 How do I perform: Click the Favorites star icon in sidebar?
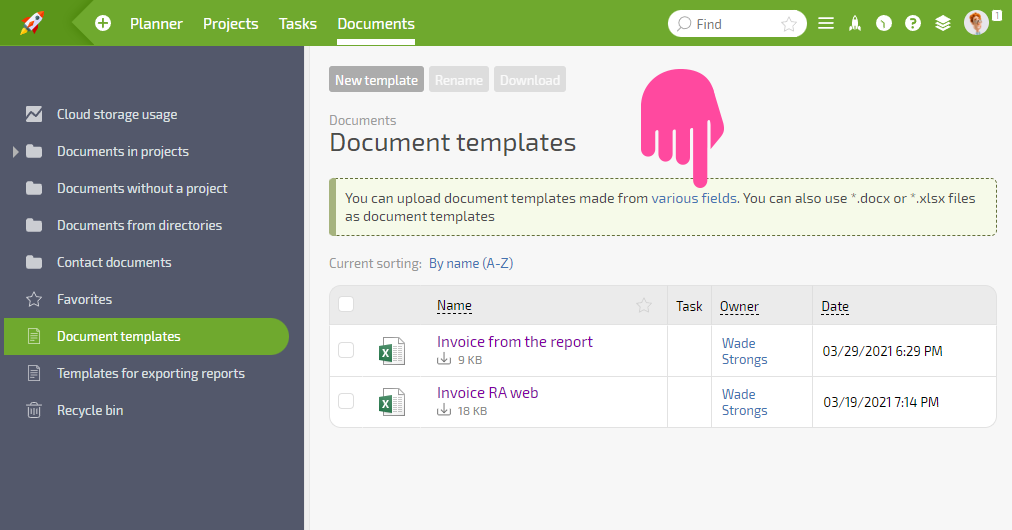(x=34, y=300)
